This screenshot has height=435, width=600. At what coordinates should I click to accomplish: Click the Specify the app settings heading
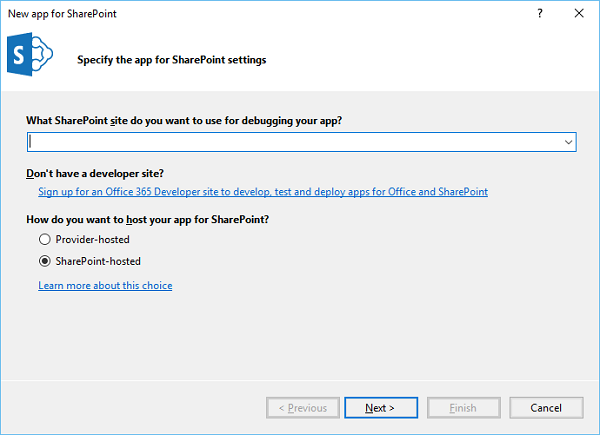click(x=171, y=60)
